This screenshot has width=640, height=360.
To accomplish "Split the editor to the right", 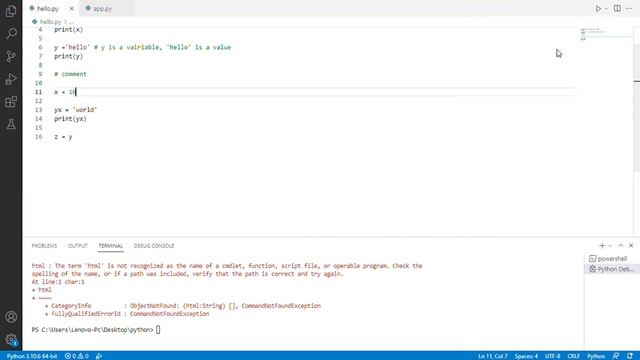I will coord(617,9).
